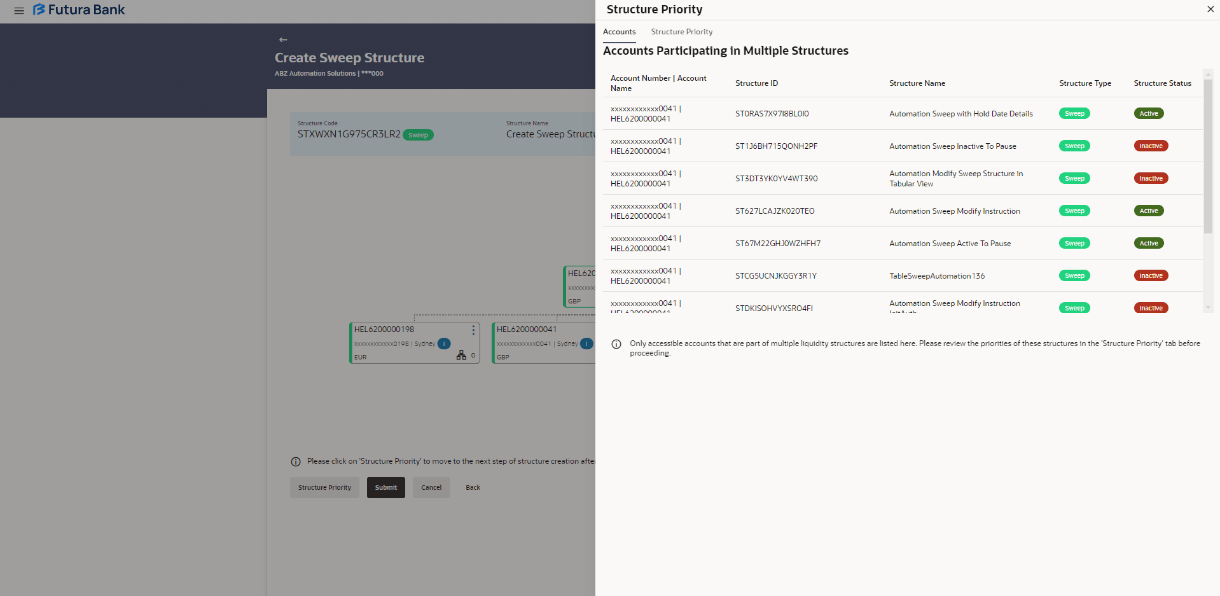Viewport: 1220px width, 596px height.
Task: Click structure ID STDKISOHVYXSRO4FI
Action: click(774, 308)
